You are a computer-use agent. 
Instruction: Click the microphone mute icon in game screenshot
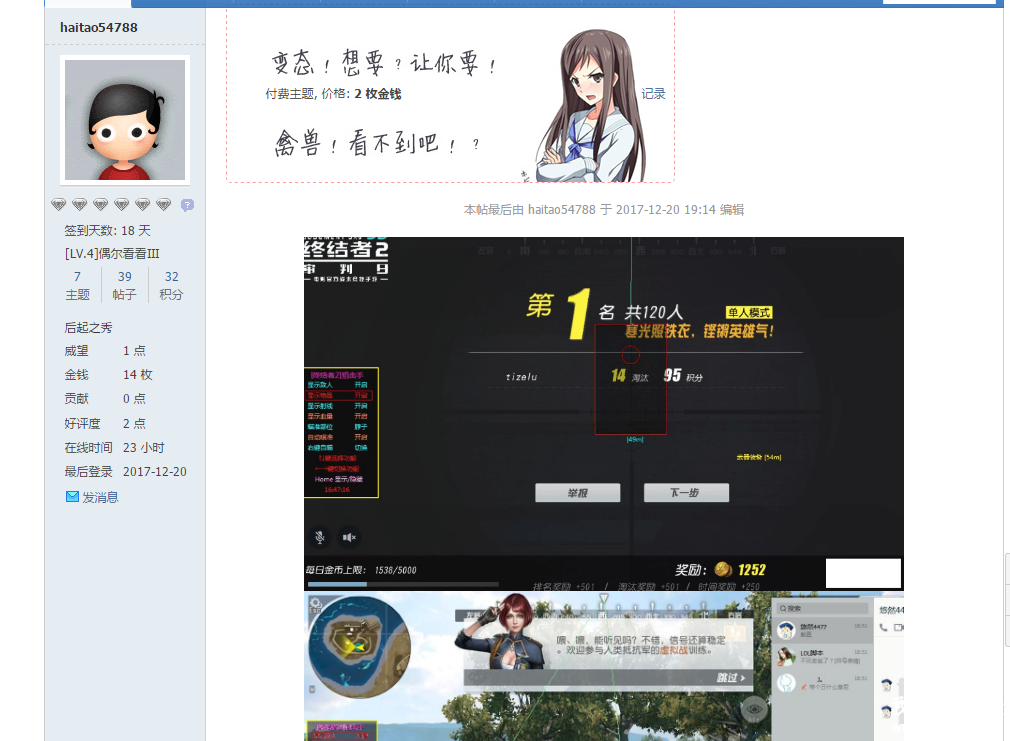(319, 537)
